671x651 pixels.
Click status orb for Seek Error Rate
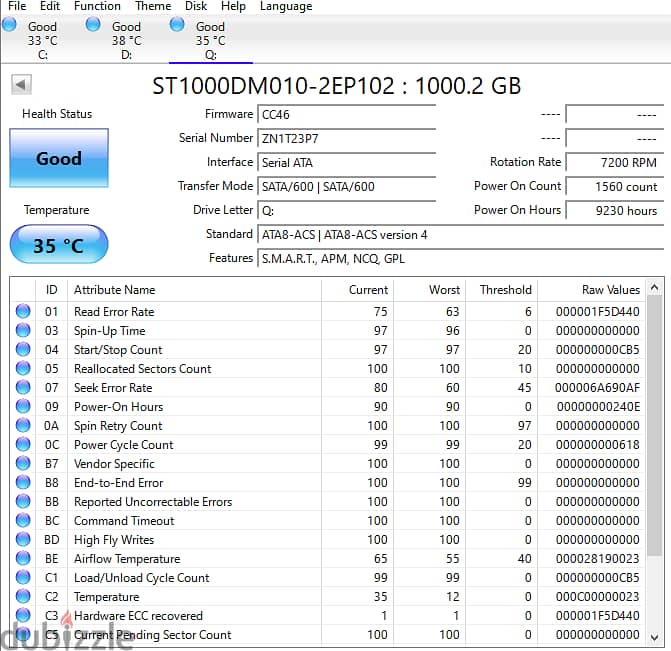pyautogui.click(x=23, y=387)
